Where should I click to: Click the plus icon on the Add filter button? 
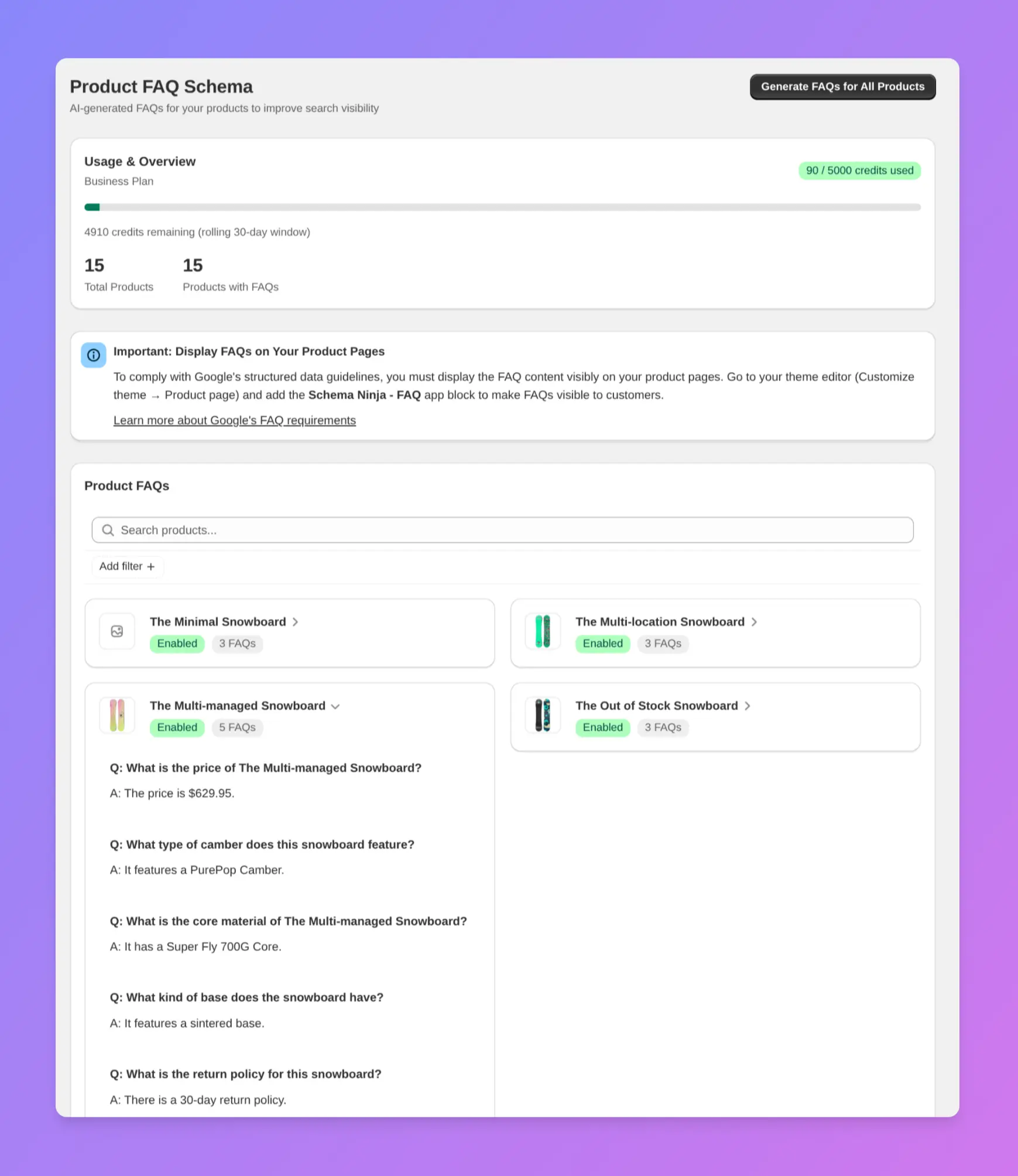[151, 566]
